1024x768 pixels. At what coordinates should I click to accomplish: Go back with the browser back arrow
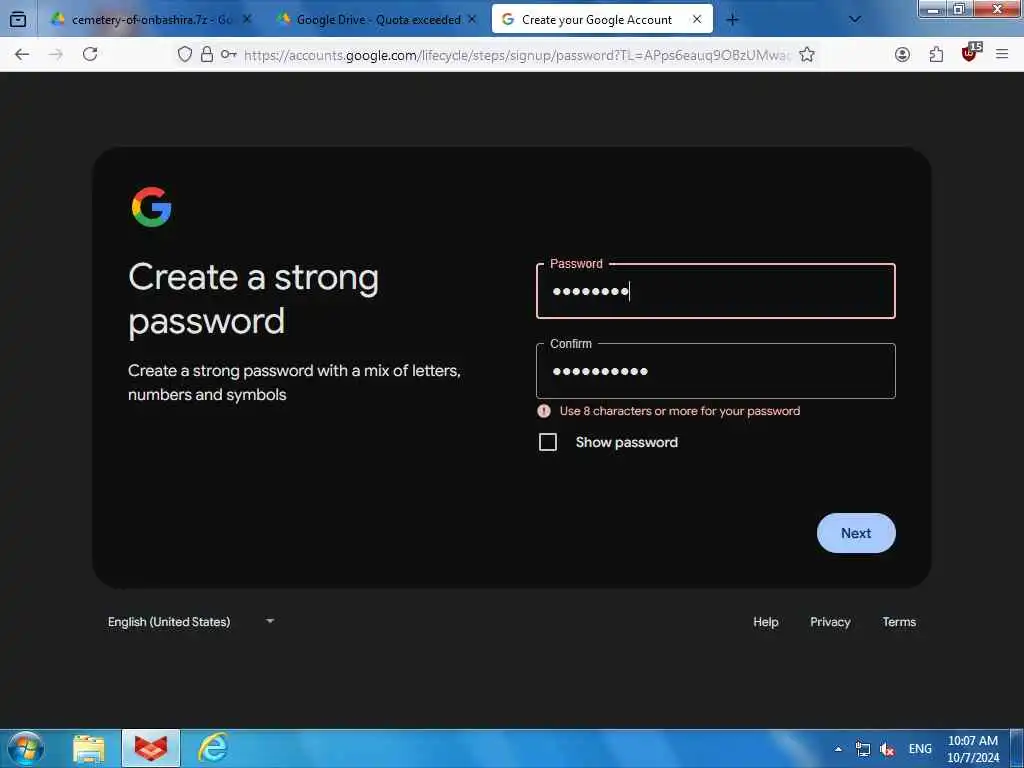point(22,54)
